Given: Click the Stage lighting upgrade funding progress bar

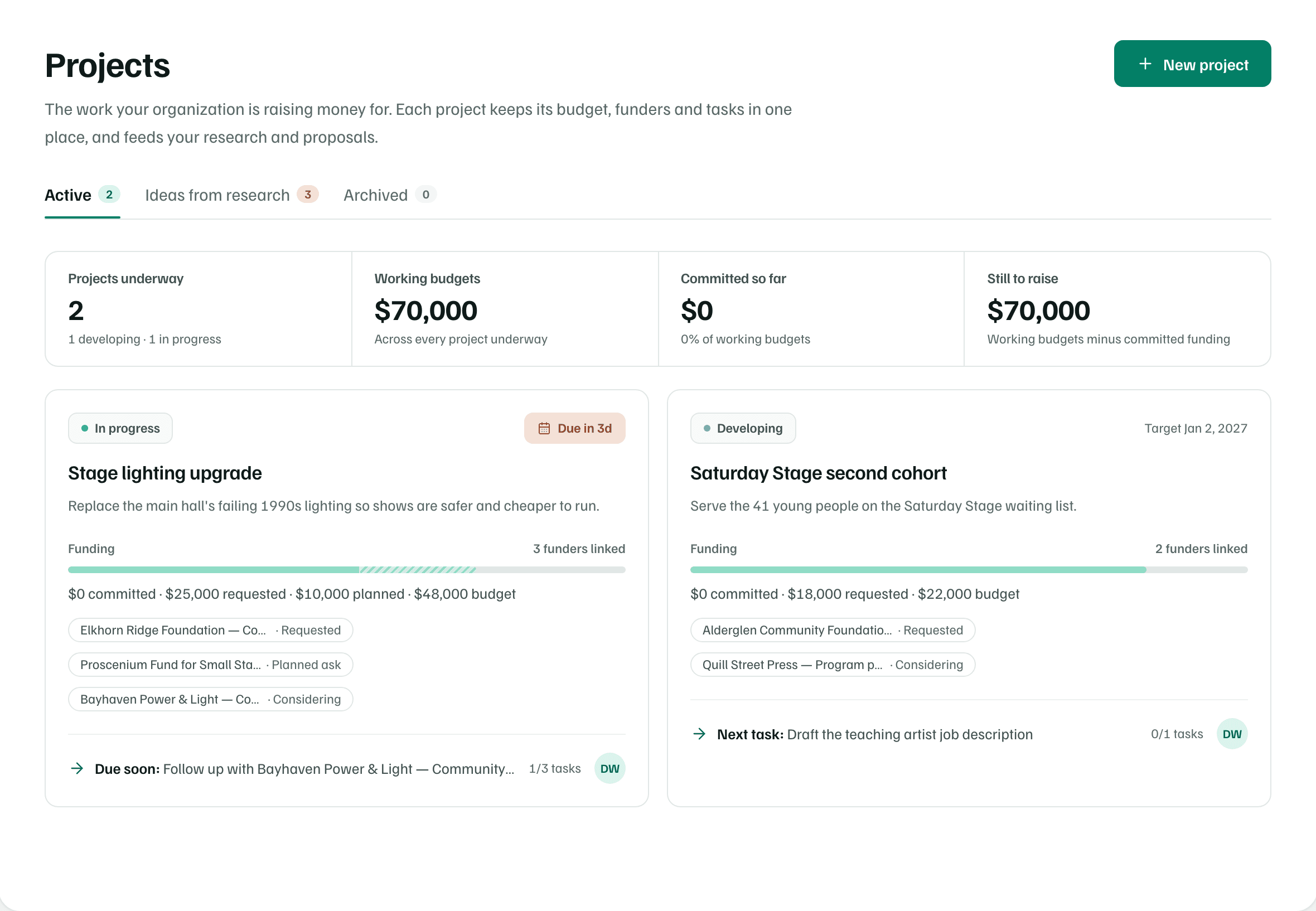Looking at the screenshot, I should (x=346, y=570).
